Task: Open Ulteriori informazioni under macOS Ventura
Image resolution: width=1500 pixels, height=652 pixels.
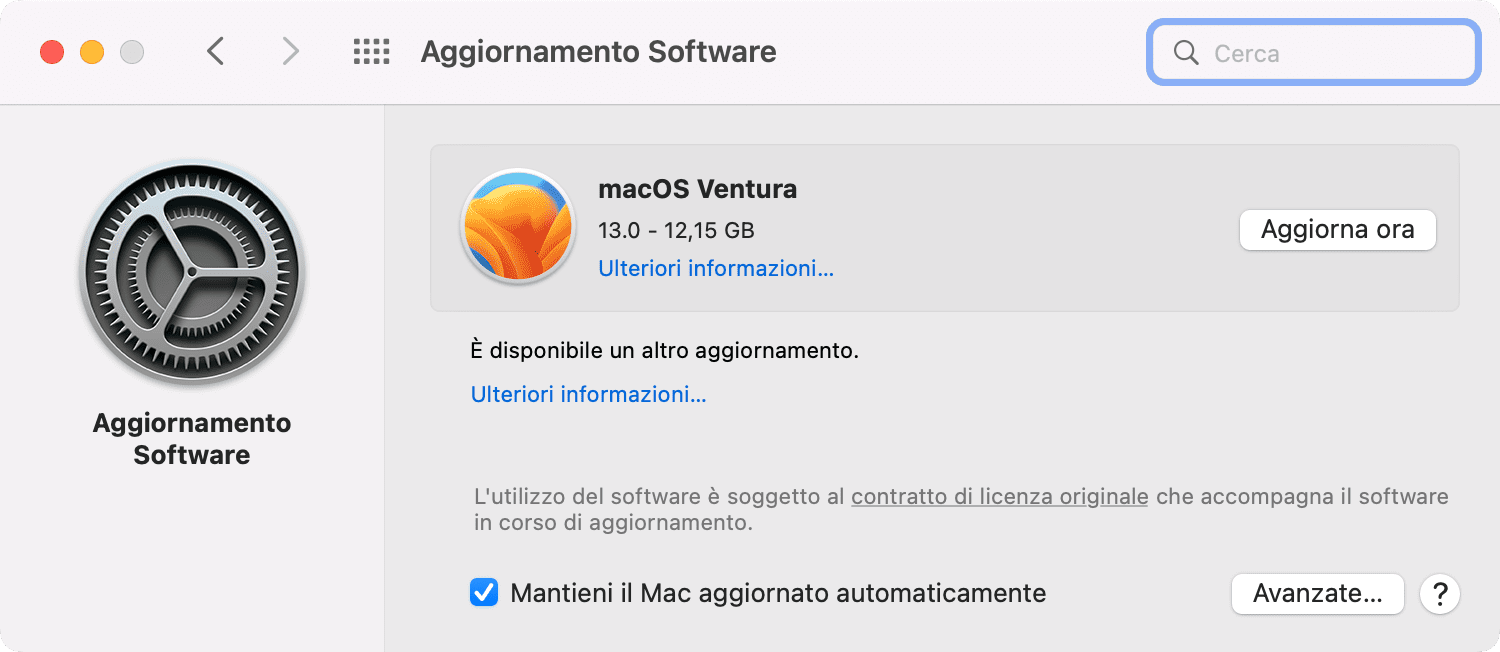Action: [x=716, y=268]
